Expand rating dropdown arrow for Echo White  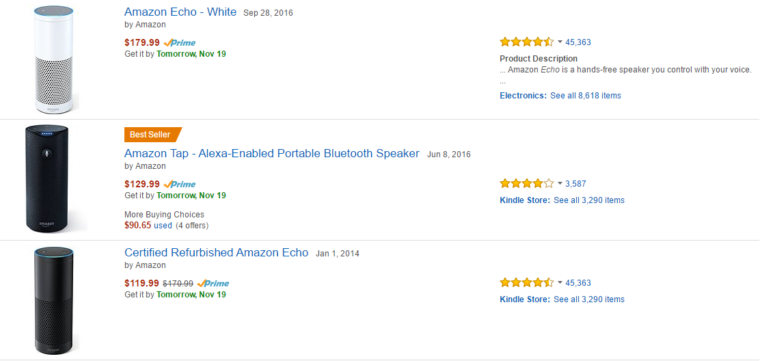point(560,42)
